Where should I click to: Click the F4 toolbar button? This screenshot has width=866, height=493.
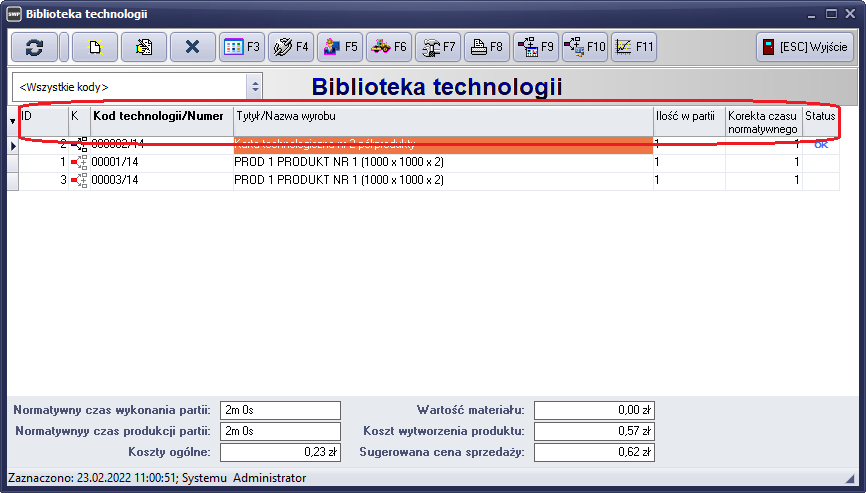click(290, 47)
